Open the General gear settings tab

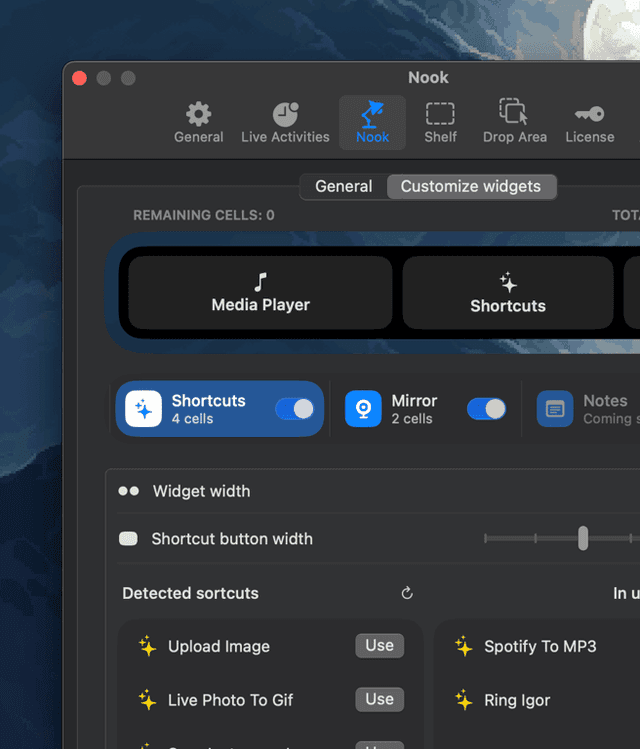(x=198, y=122)
